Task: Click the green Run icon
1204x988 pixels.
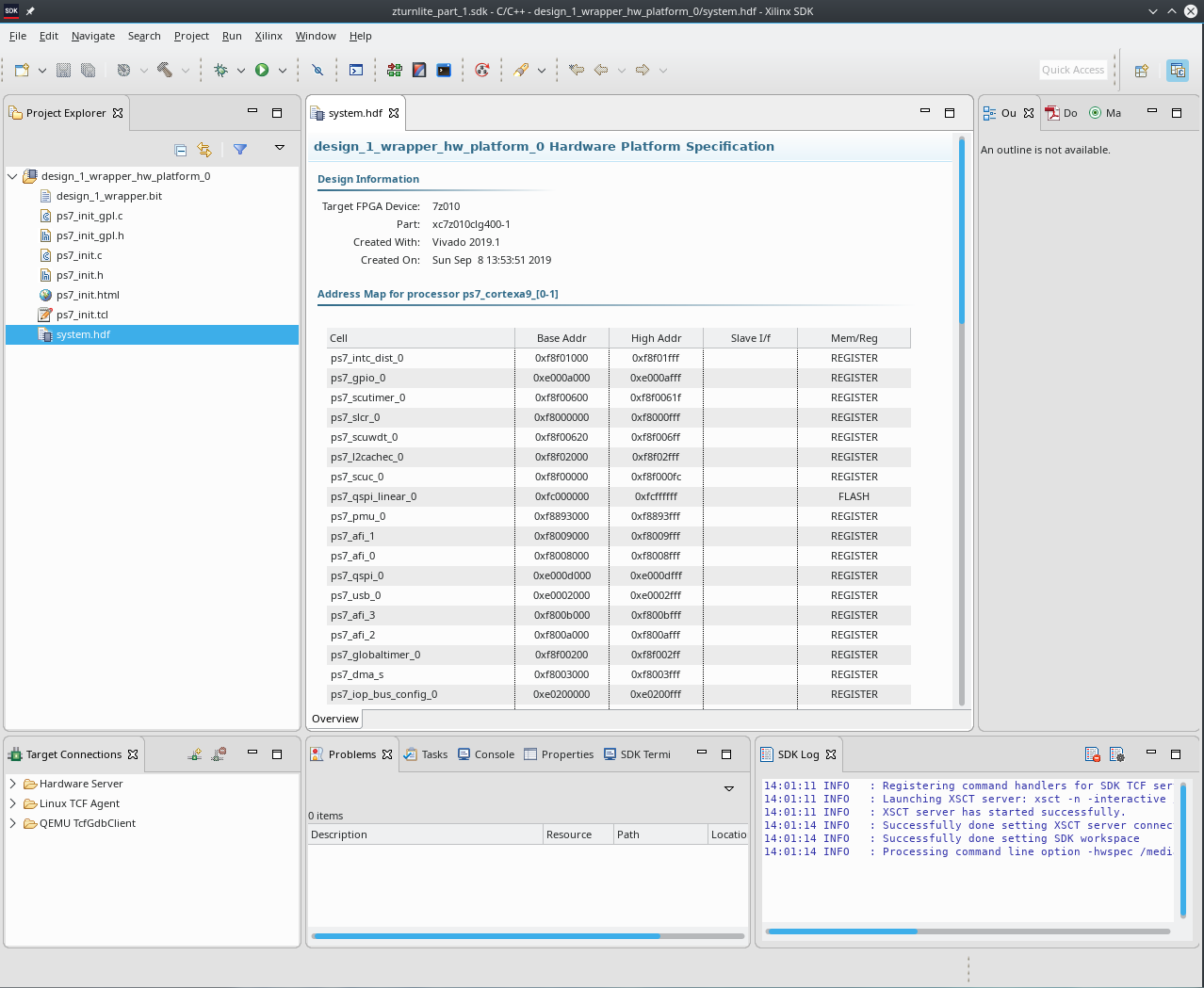Action: (x=262, y=70)
